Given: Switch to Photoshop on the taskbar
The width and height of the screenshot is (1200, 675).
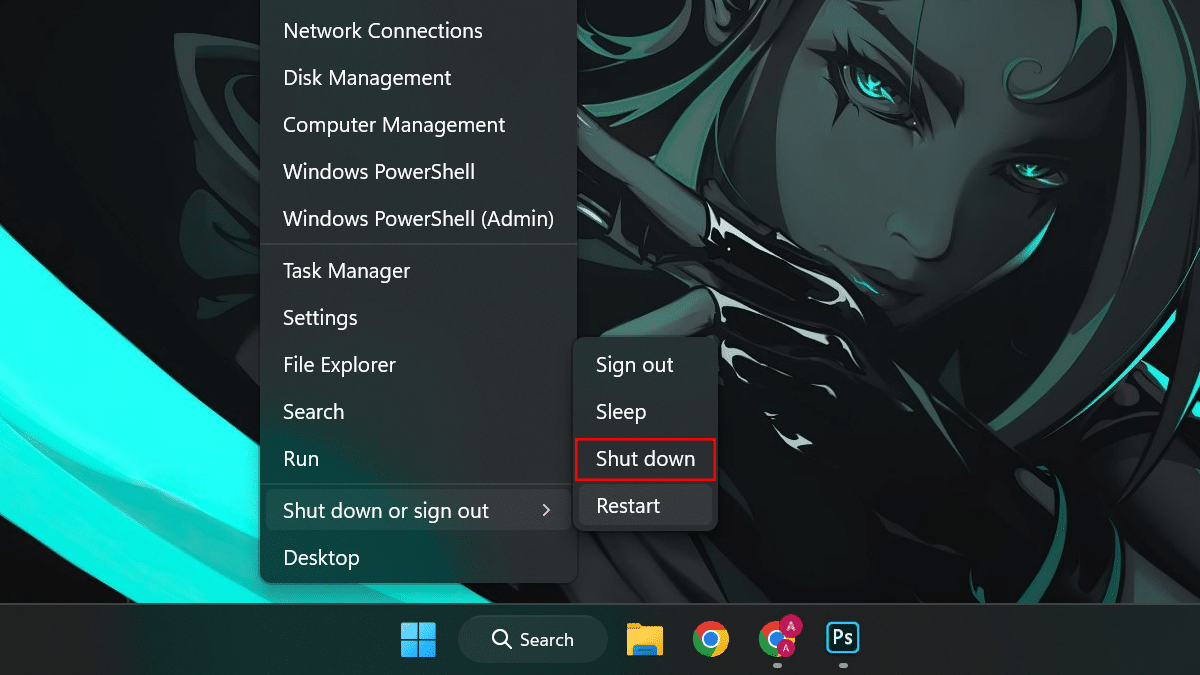Looking at the screenshot, I should click(843, 637).
